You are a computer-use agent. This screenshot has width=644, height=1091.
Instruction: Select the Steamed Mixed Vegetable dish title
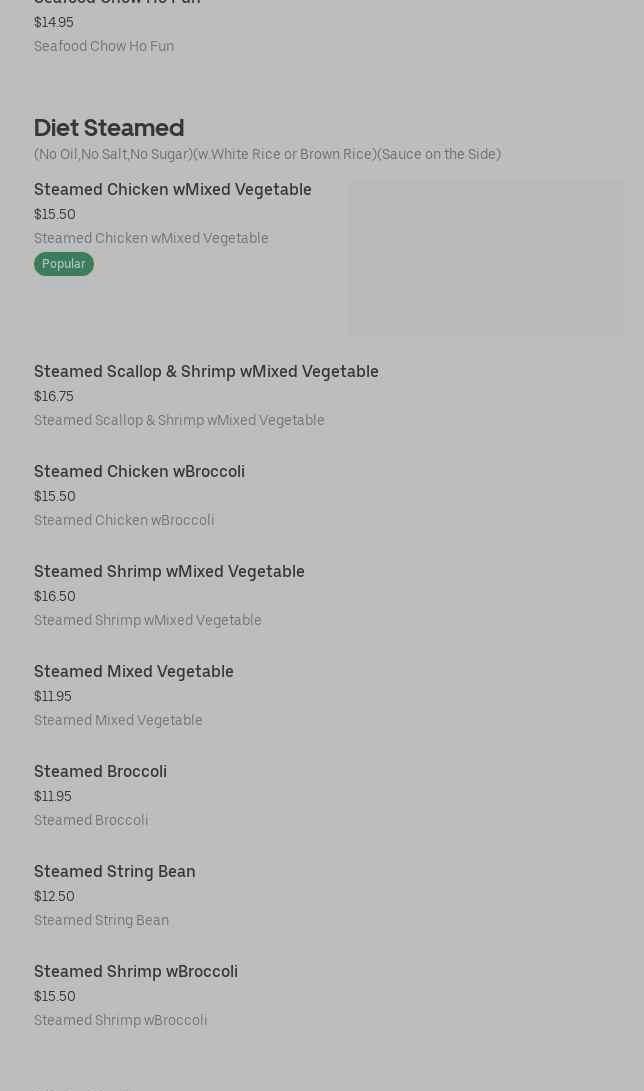coord(134,672)
